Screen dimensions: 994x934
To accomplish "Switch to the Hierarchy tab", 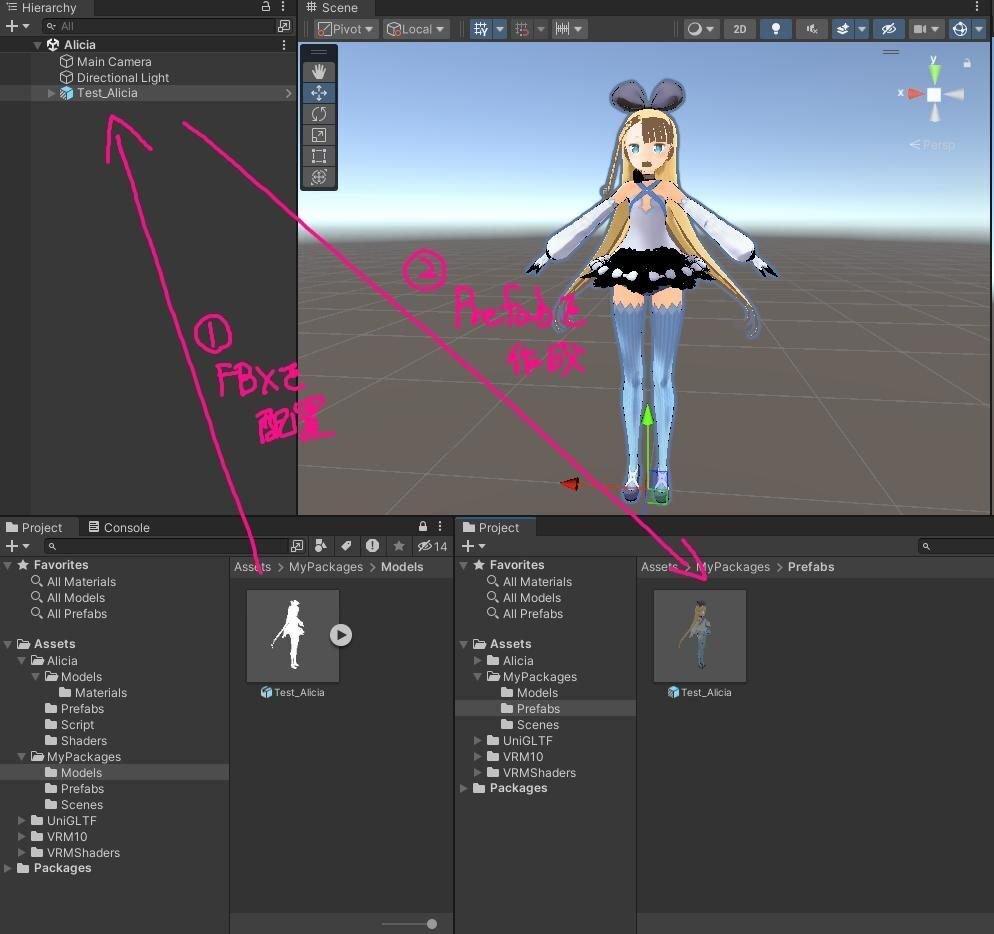I will (x=42, y=8).
